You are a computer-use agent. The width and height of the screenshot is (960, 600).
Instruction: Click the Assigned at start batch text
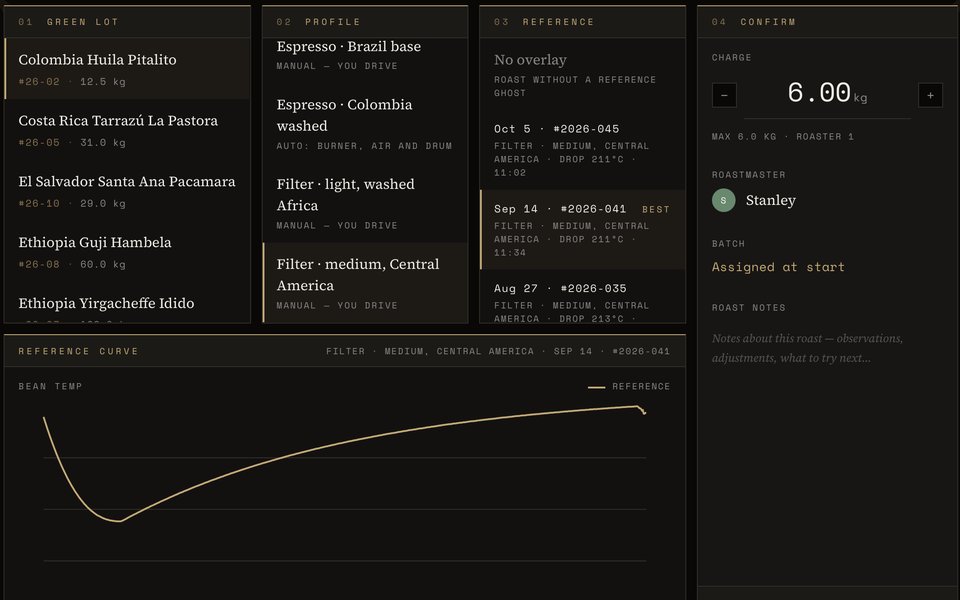778,267
